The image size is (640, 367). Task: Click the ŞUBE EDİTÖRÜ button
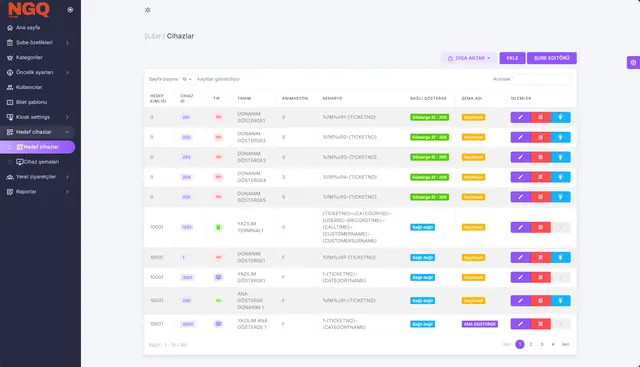552,58
